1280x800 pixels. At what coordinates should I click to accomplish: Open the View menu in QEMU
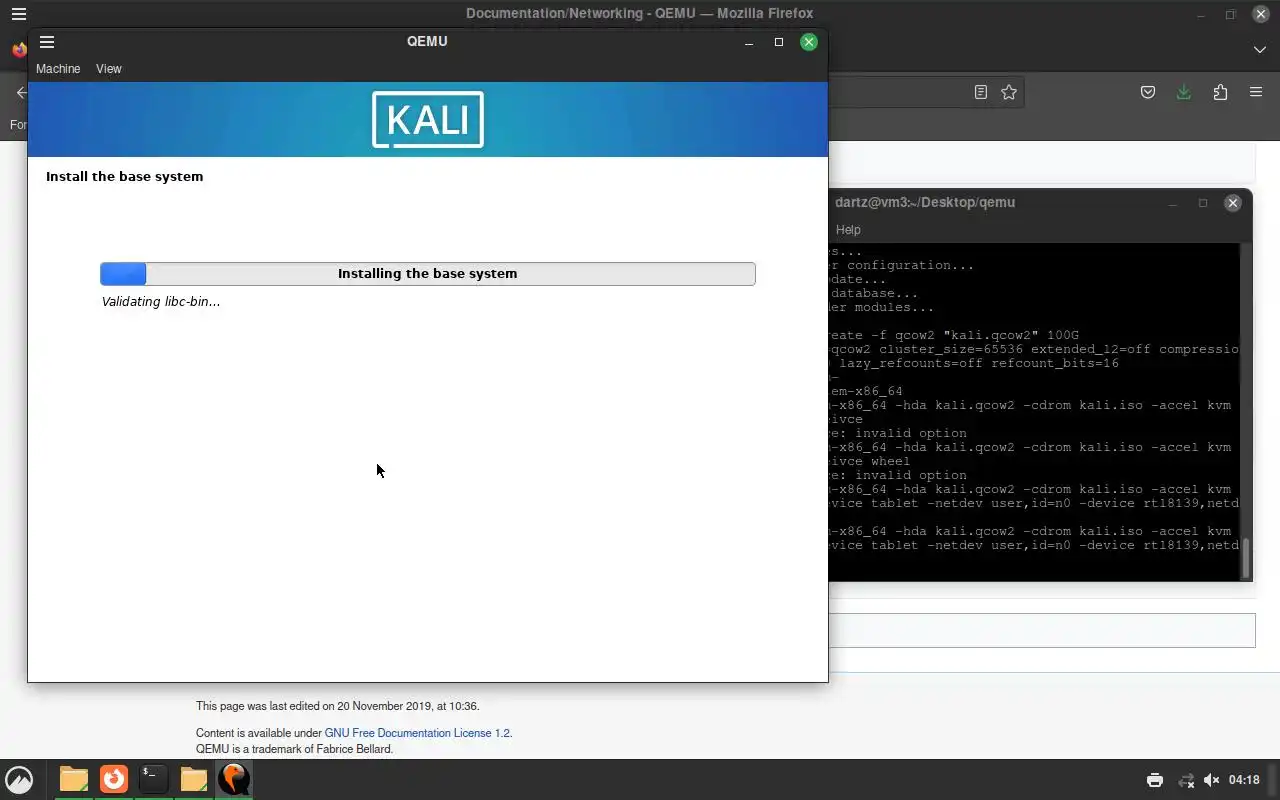click(x=109, y=69)
